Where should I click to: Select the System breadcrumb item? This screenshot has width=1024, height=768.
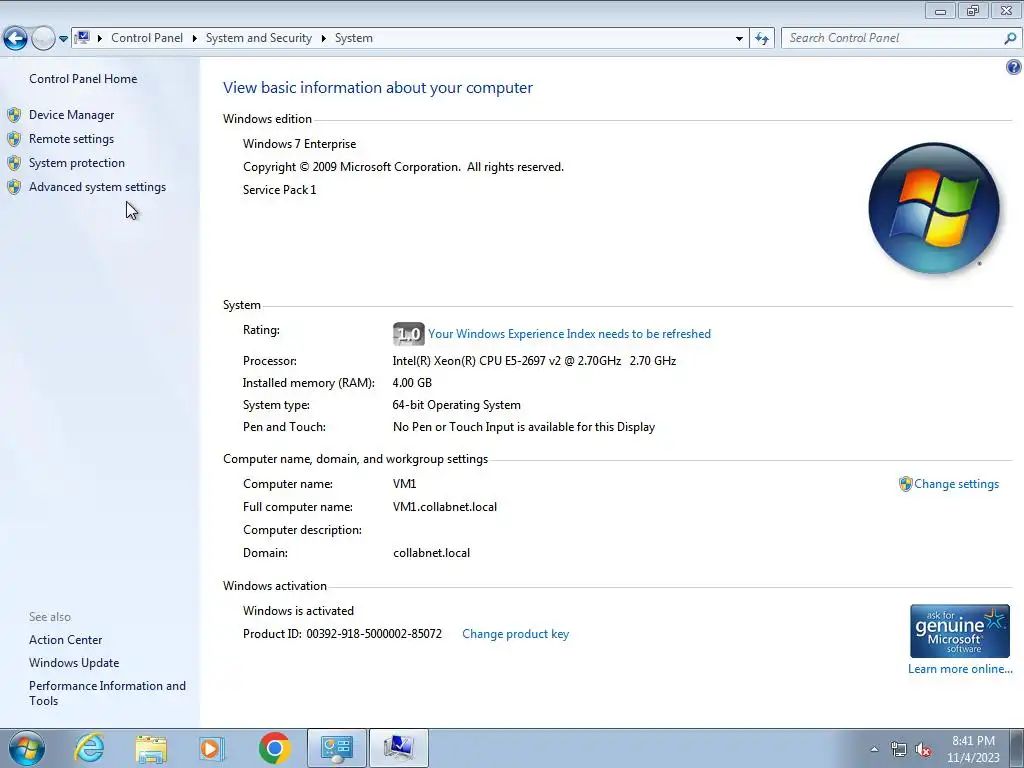pyautogui.click(x=354, y=38)
